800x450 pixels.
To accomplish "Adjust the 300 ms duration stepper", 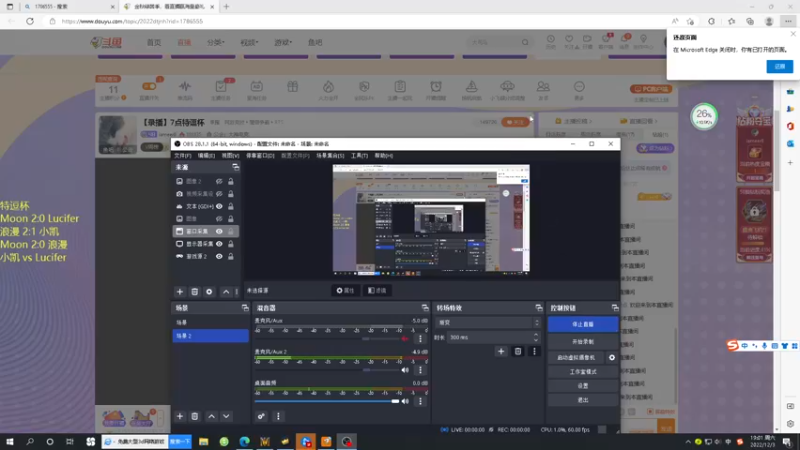I will (x=536, y=337).
